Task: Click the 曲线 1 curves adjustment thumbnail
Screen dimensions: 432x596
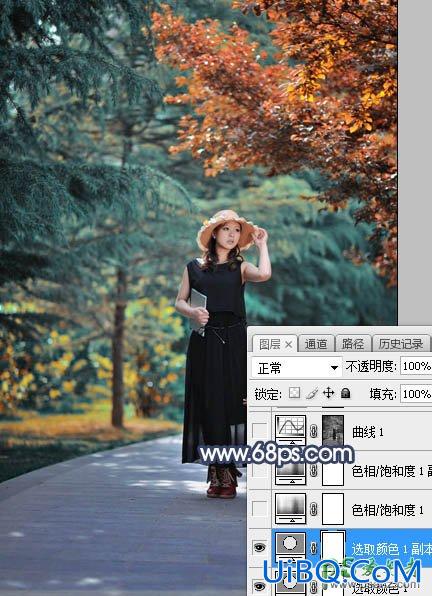Action: click(290, 430)
